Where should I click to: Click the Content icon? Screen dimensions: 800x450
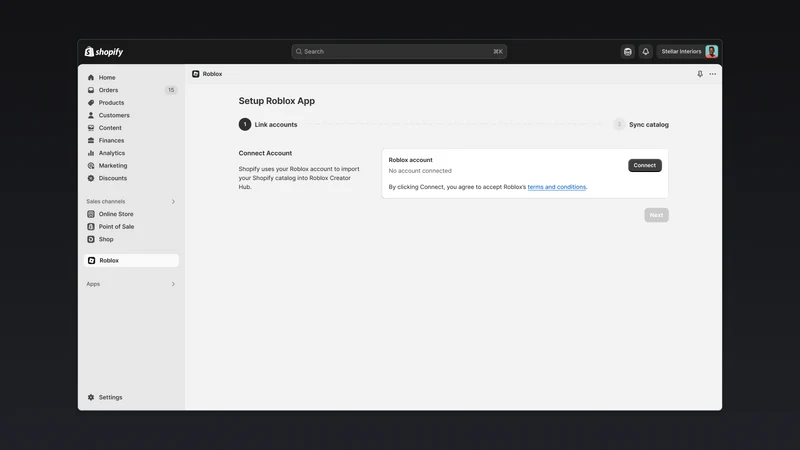(x=91, y=128)
